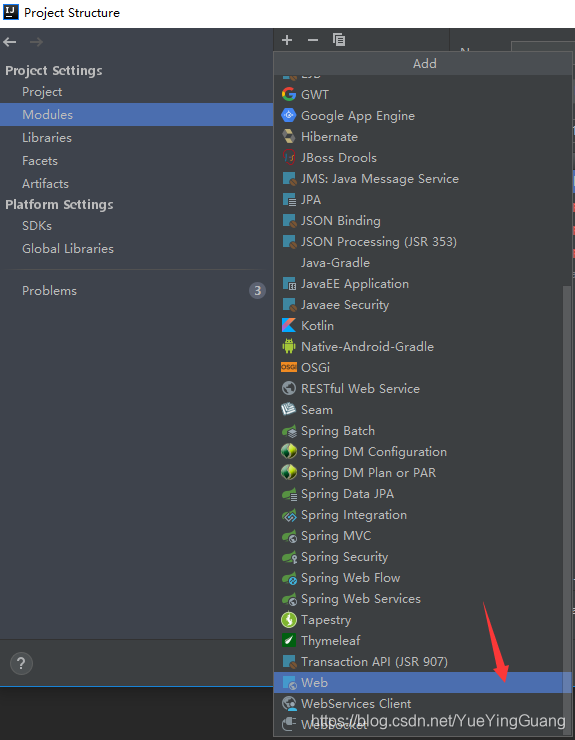Choose Transaction API (JSR 907)
Viewport: 575px width, 740px height.
(422, 661)
